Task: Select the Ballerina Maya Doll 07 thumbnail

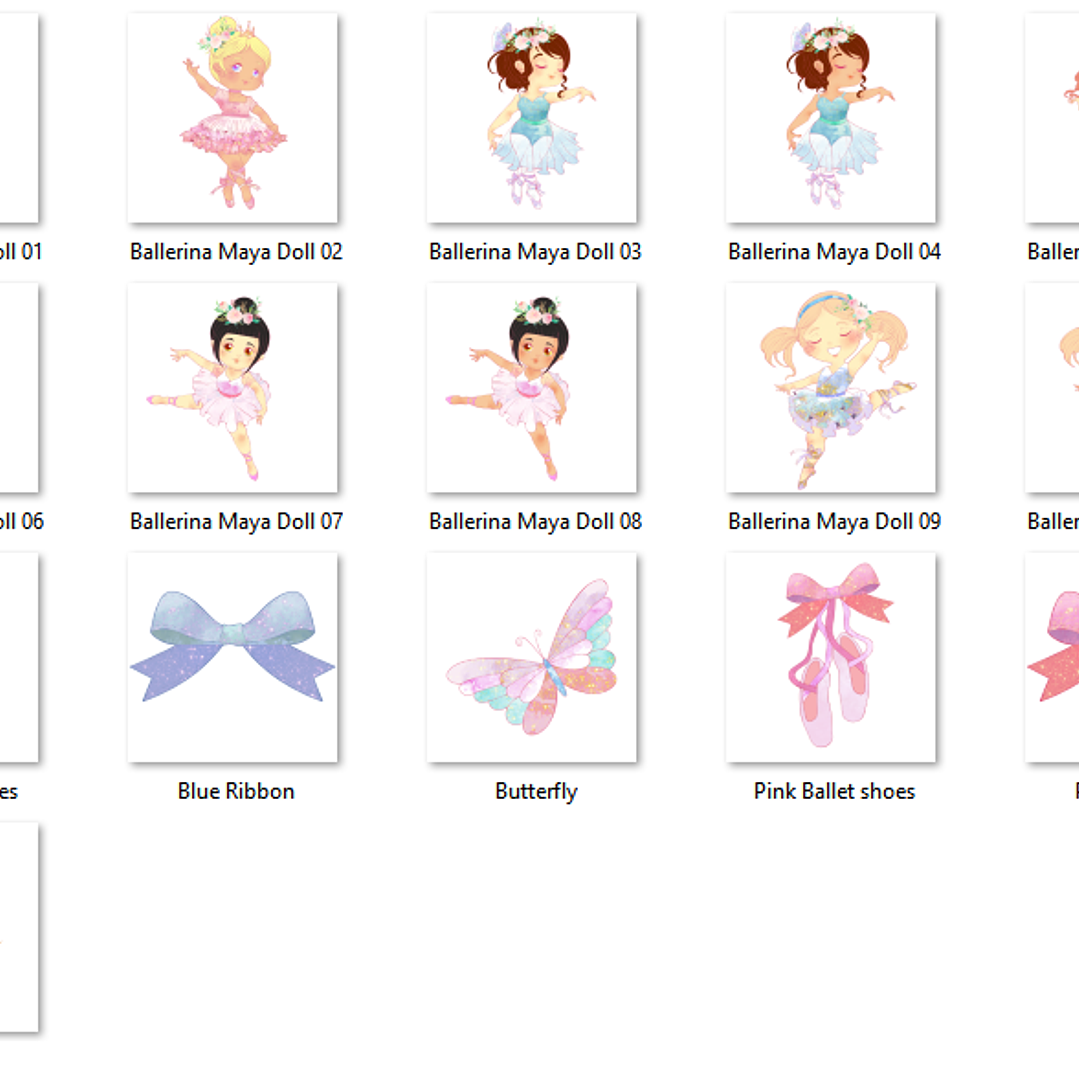Action: click(x=232, y=388)
